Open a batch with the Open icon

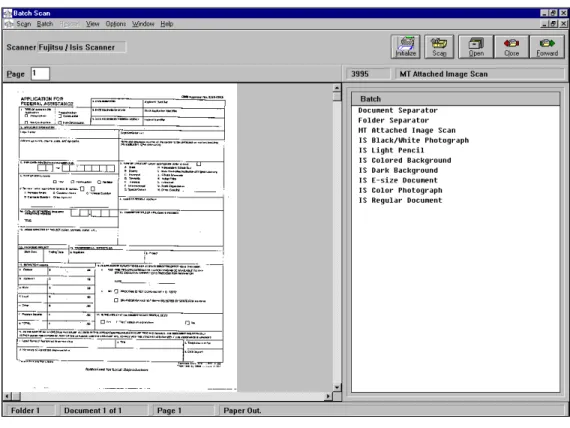pos(476,47)
